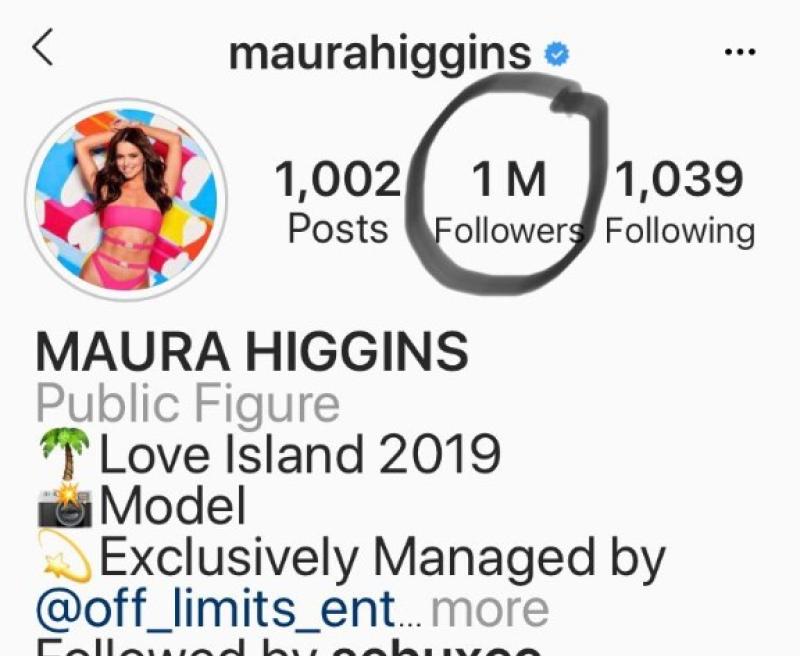Image resolution: width=800 pixels, height=656 pixels.
Task: Select the Following label
Action: pyautogui.click(x=680, y=232)
